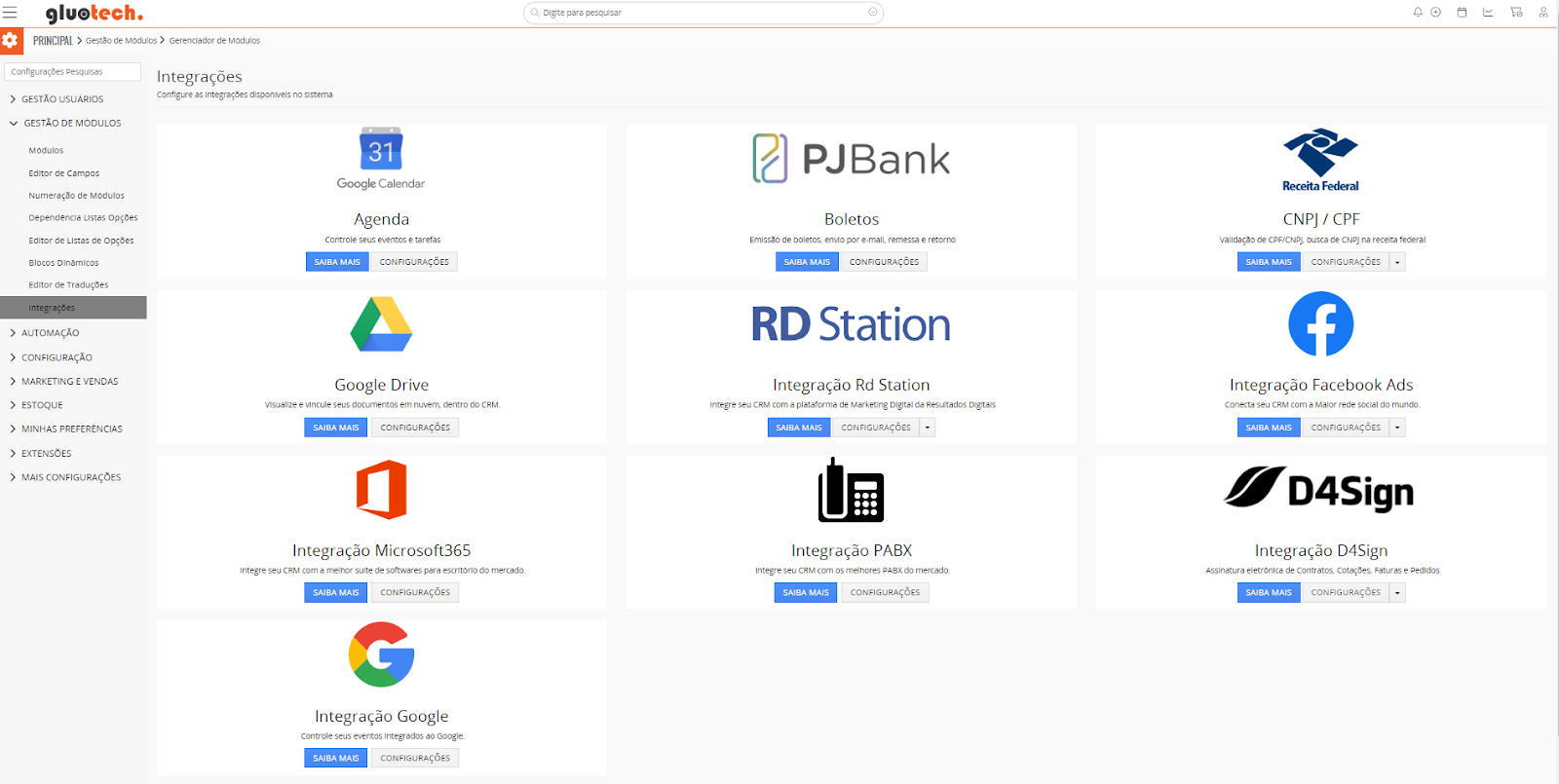Open notifications bell
1559x784 pixels.
[x=1418, y=13]
